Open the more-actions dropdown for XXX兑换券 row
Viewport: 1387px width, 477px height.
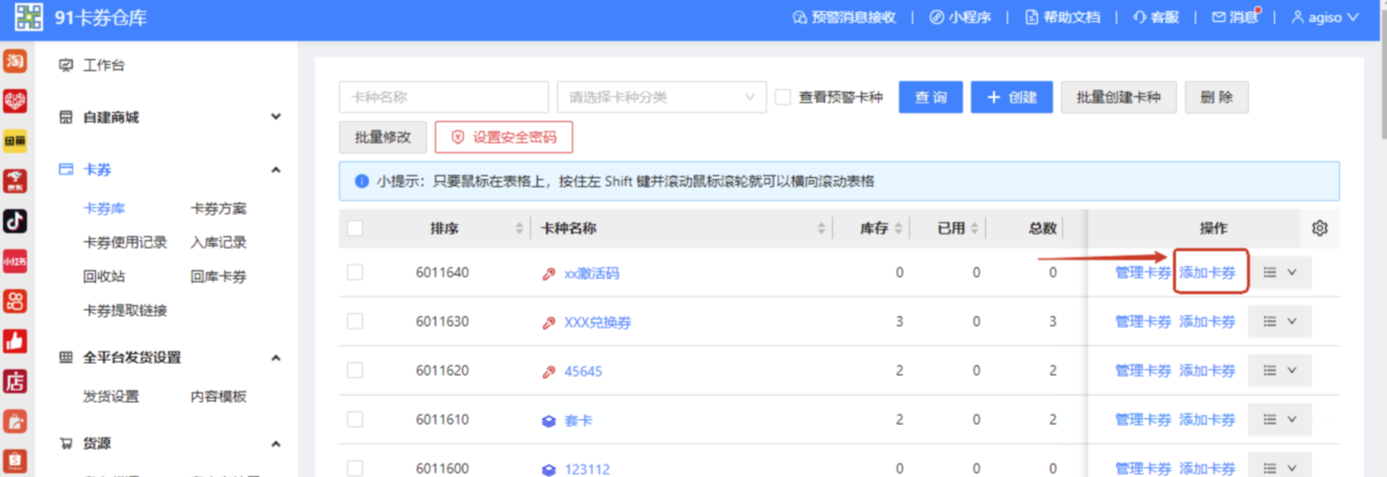point(1279,322)
